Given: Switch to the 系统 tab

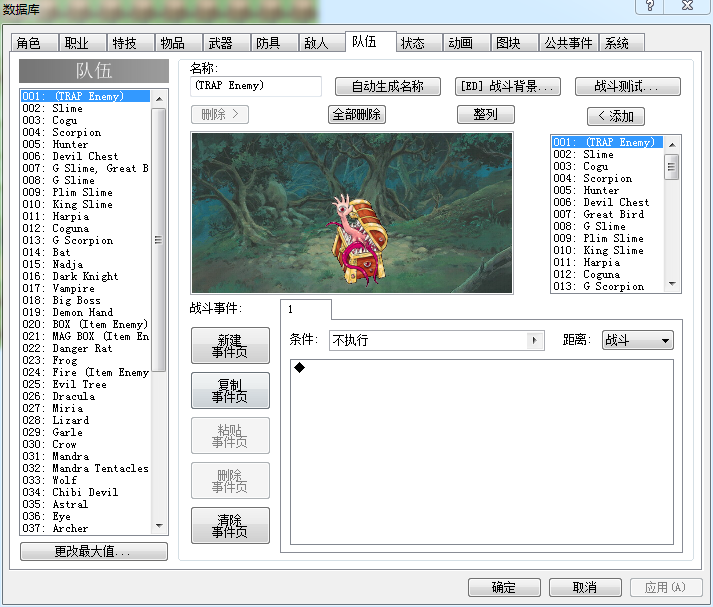Looking at the screenshot, I should click(622, 43).
